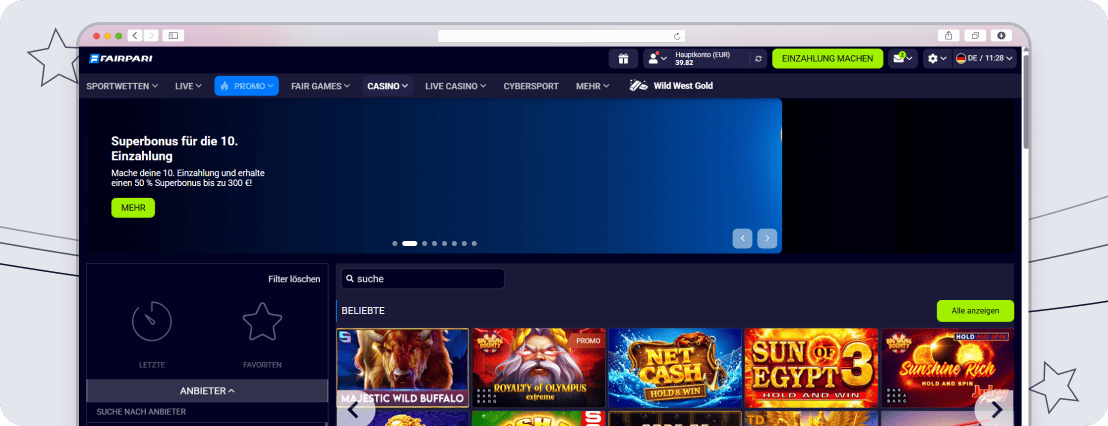Screen dimensions: 1108x426
Task: Show previous banner with left arrow
Action: pos(742,239)
